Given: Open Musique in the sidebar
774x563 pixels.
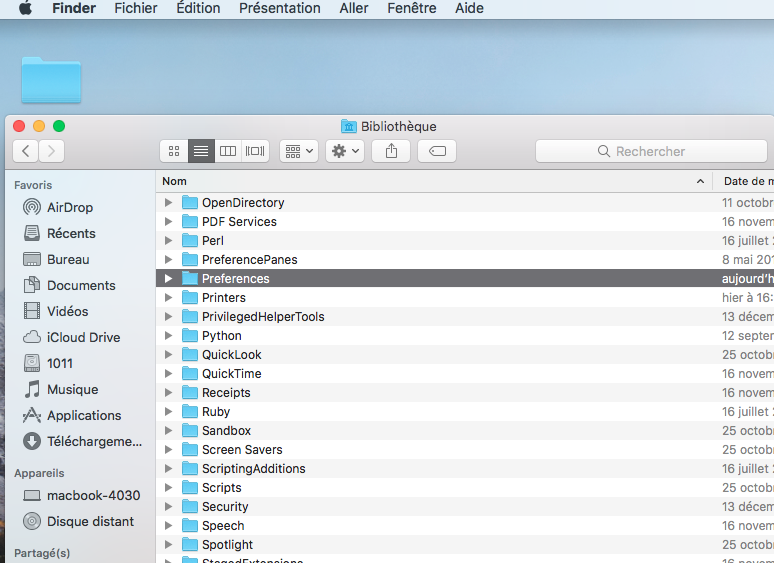Looking at the screenshot, I should 61,389.
